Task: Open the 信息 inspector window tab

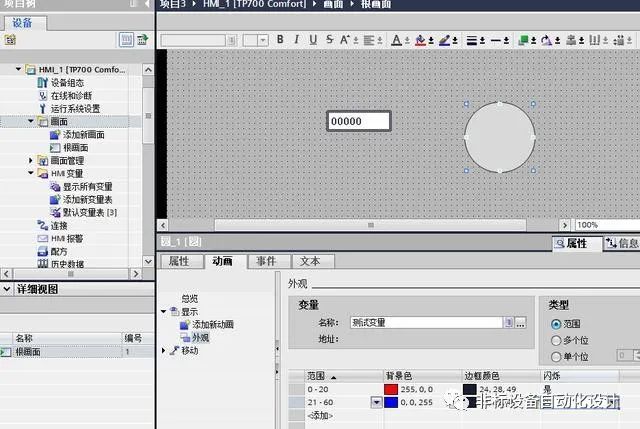Action: [x=622, y=244]
